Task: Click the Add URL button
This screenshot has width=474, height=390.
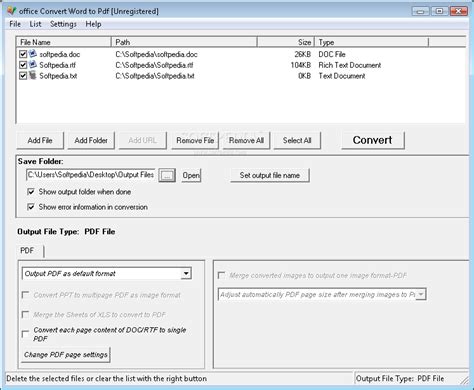Action: click(x=142, y=140)
